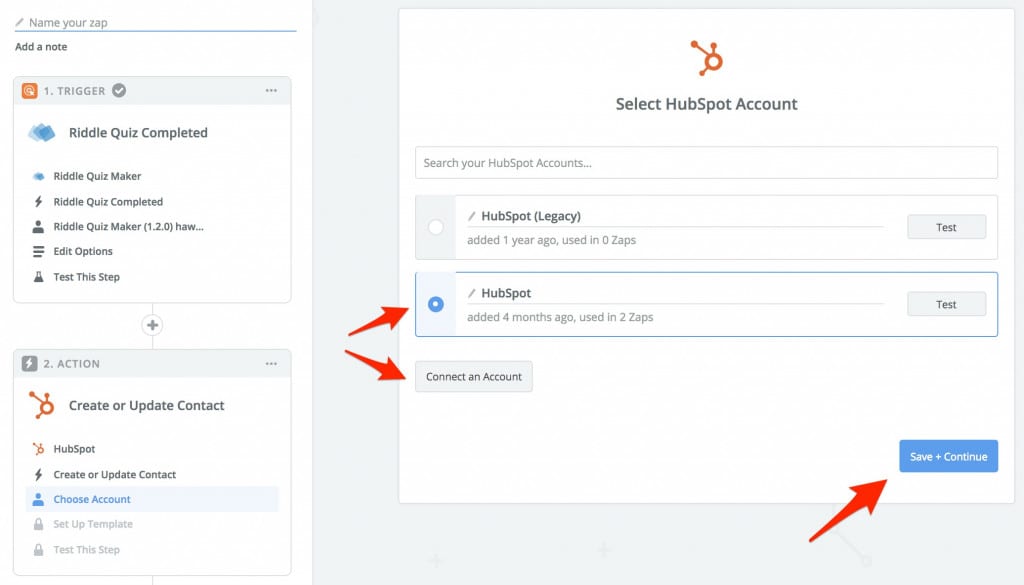
Task: Click the person icon beside Riddle Quiz Maker (1.2.0)
Action: [39, 227]
